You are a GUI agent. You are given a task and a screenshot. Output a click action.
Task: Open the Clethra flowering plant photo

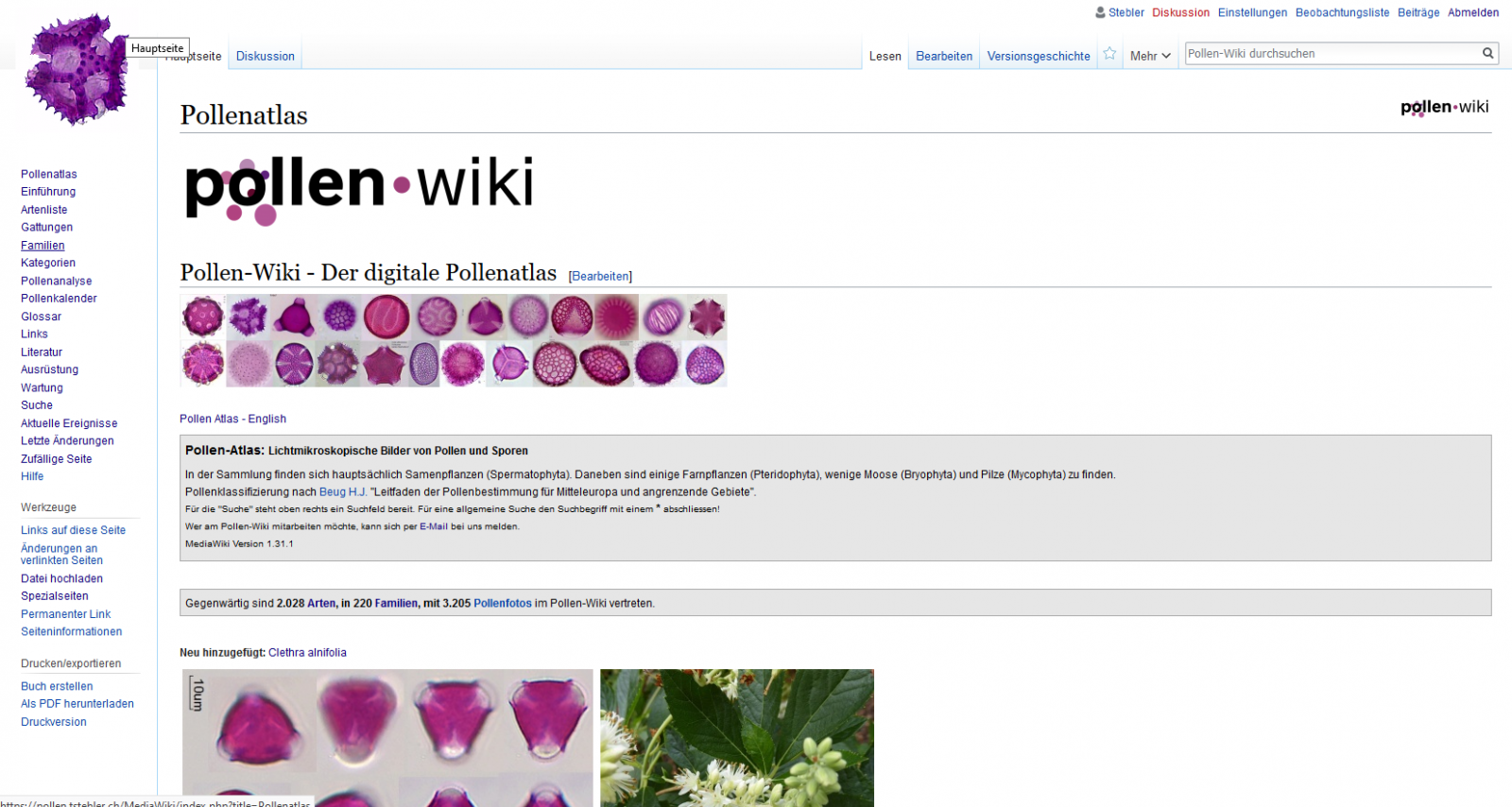(x=737, y=738)
